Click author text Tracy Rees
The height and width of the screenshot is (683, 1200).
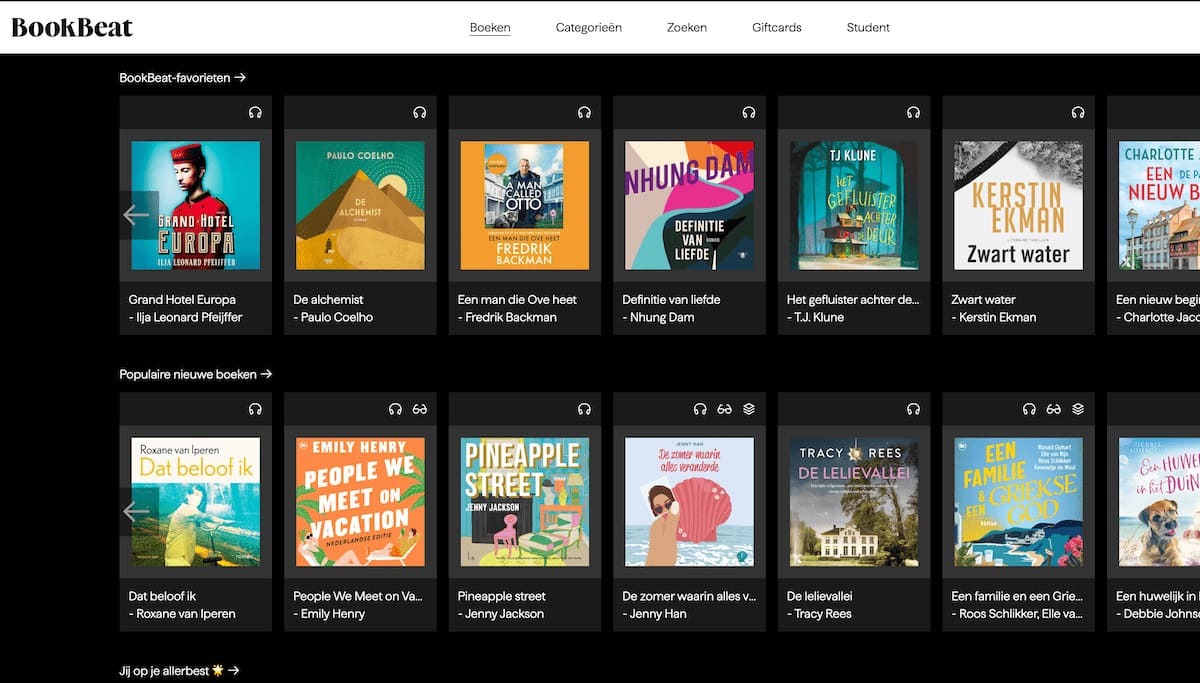[823, 614]
